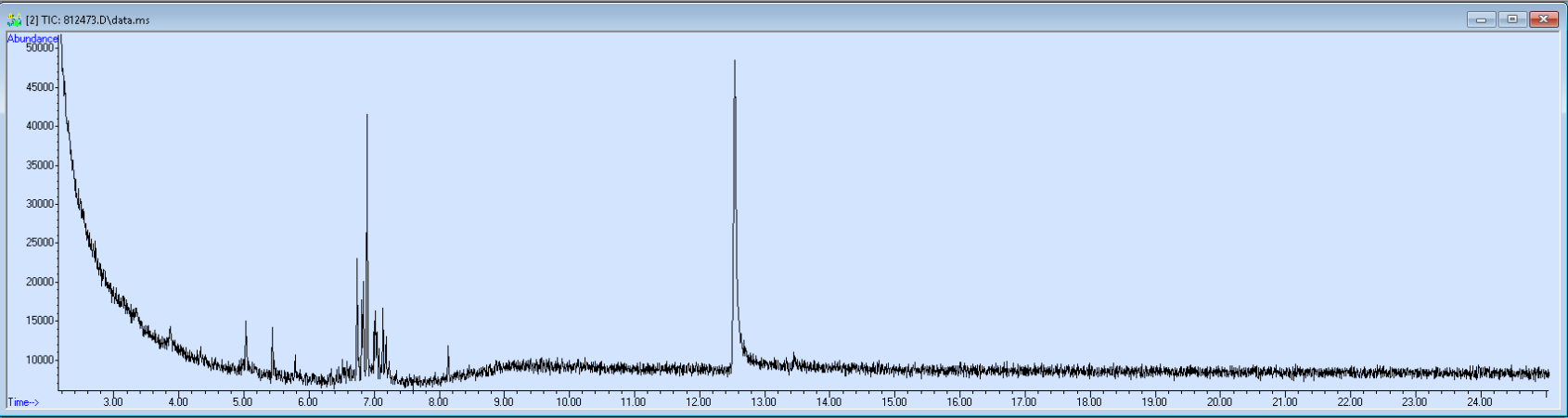Click the peak near 7.15 minutes
Image resolution: width=1568 pixels, height=418 pixels.
tap(382, 311)
